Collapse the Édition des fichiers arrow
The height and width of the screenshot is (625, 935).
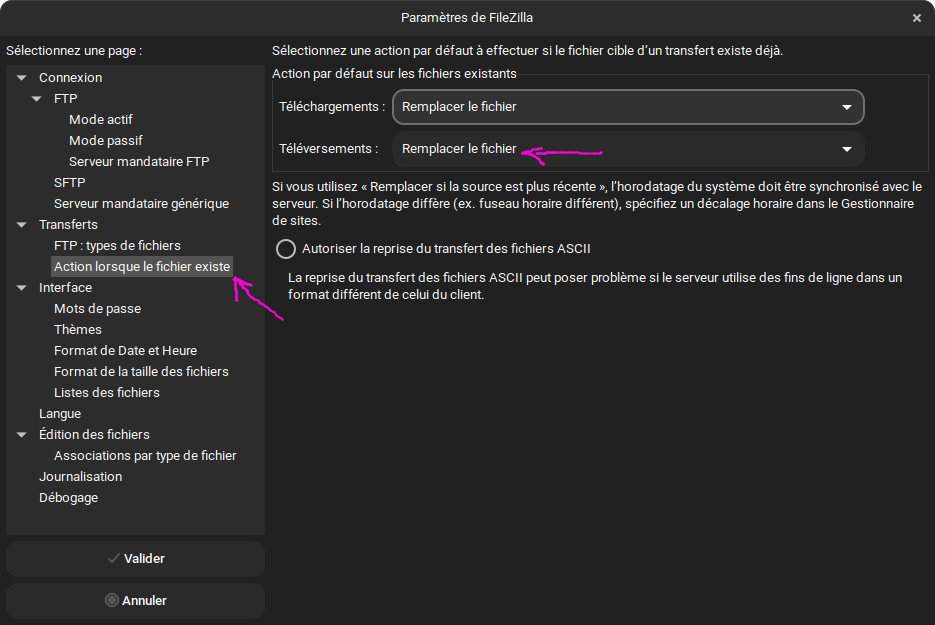pyautogui.click(x=22, y=435)
